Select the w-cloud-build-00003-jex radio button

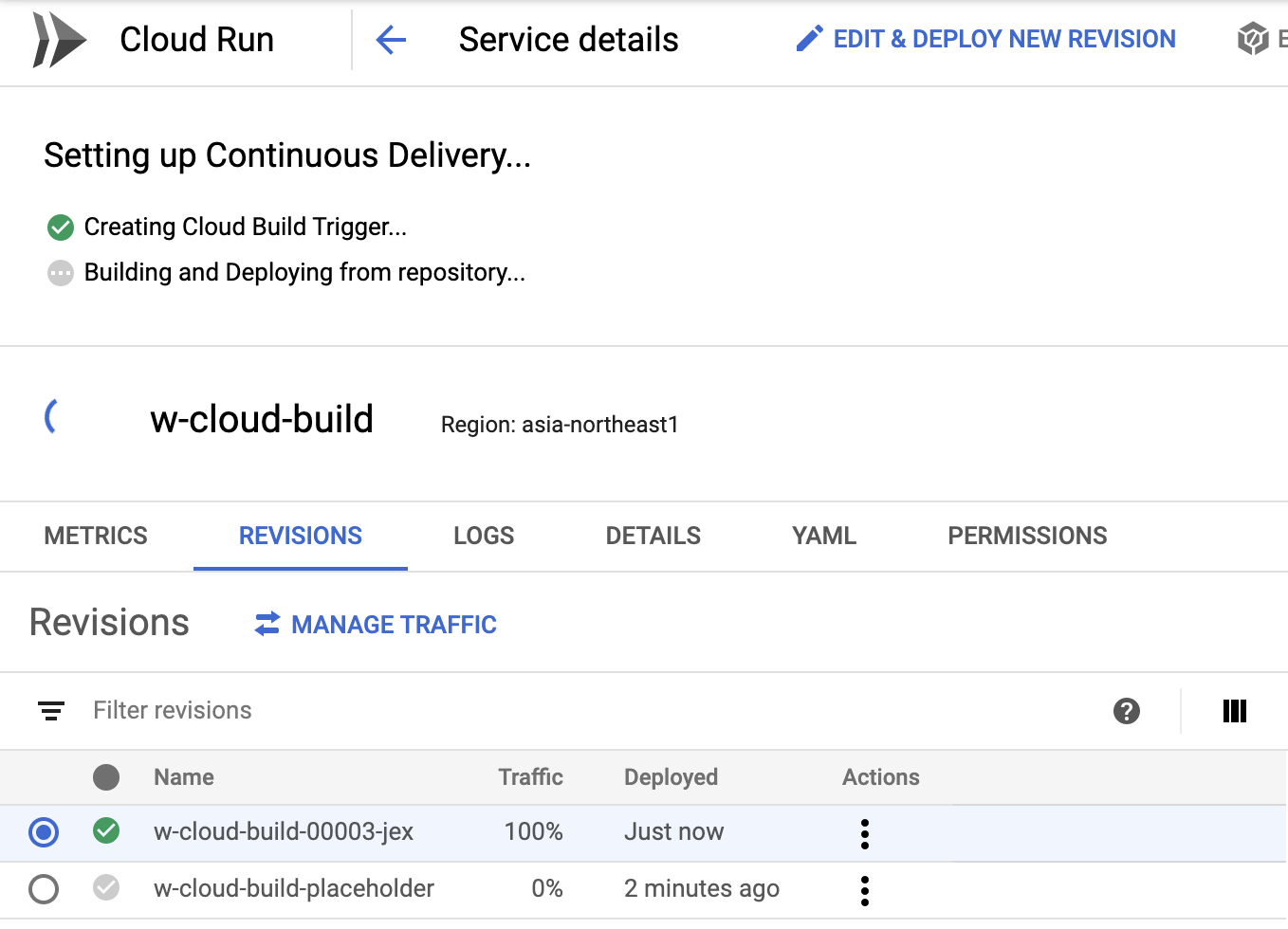[x=44, y=832]
